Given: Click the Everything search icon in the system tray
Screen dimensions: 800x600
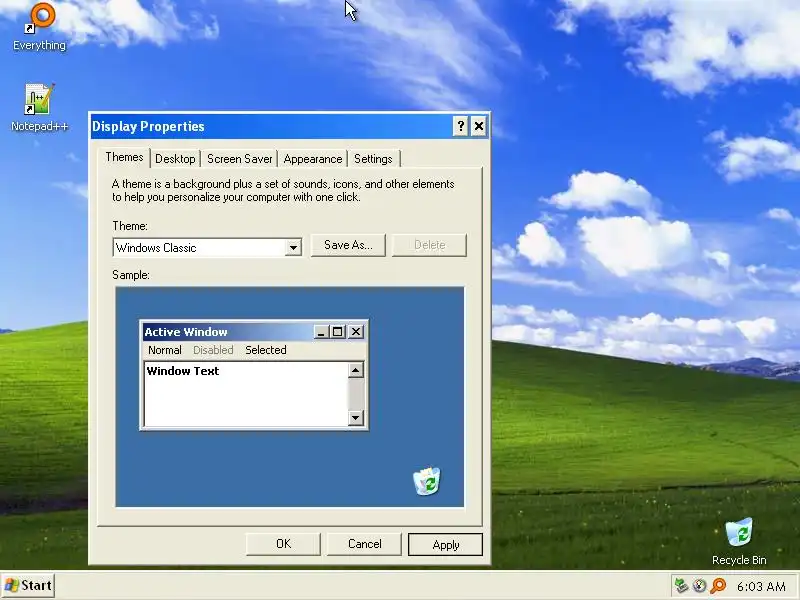Looking at the screenshot, I should 718,585.
